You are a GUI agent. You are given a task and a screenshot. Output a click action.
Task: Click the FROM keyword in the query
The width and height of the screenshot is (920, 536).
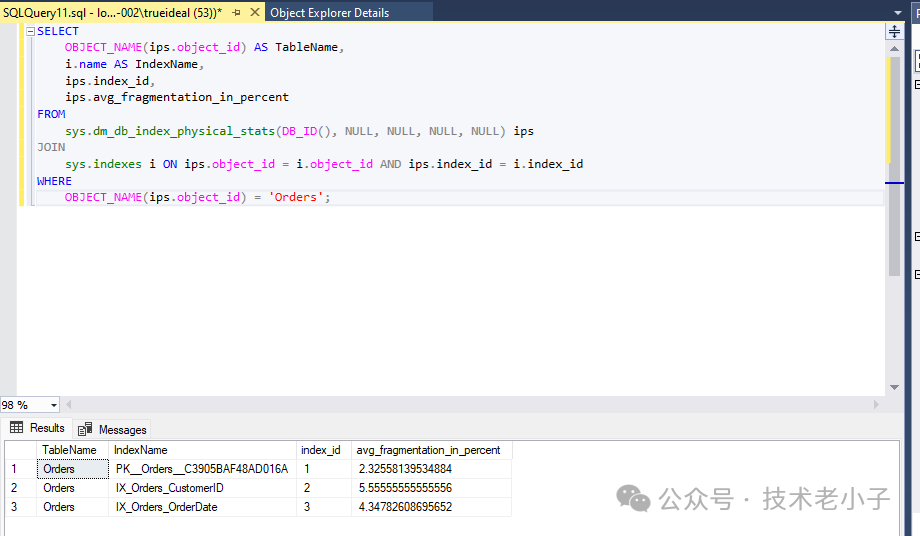[51, 114]
